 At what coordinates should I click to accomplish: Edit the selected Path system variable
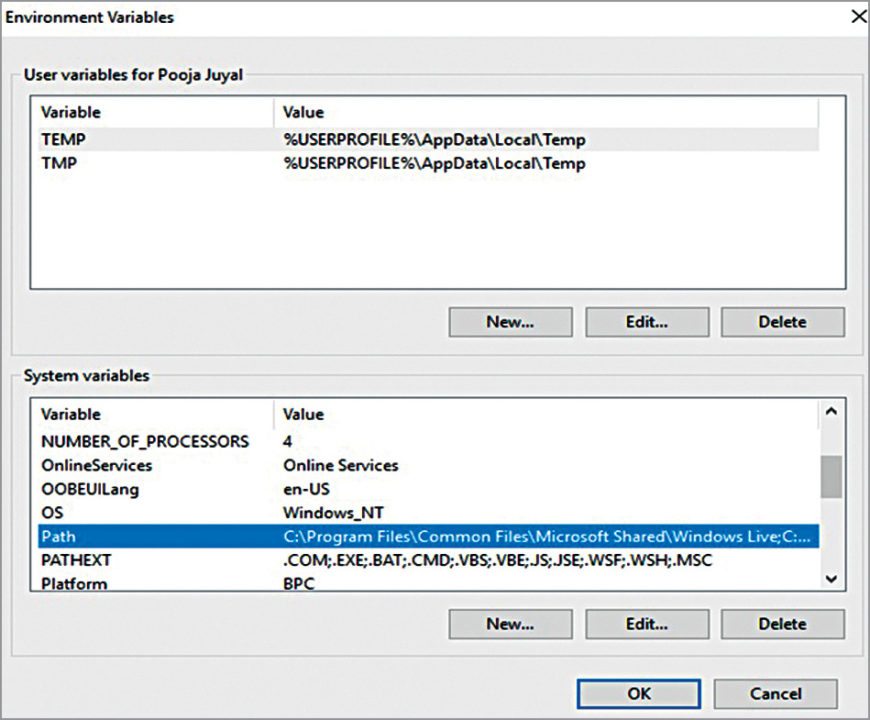point(646,624)
